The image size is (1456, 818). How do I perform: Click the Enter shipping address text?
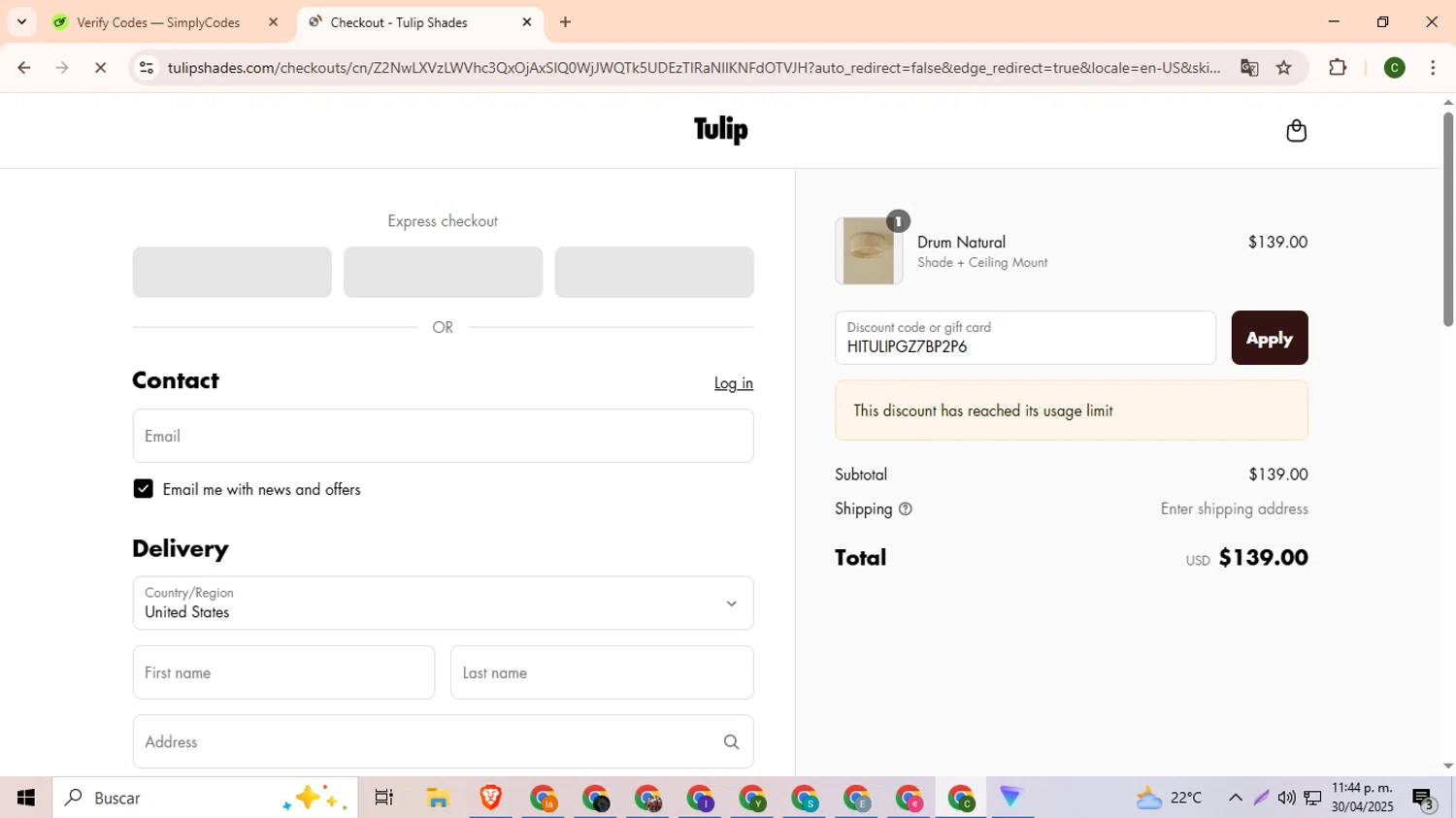pyautogui.click(x=1234, y=509)
